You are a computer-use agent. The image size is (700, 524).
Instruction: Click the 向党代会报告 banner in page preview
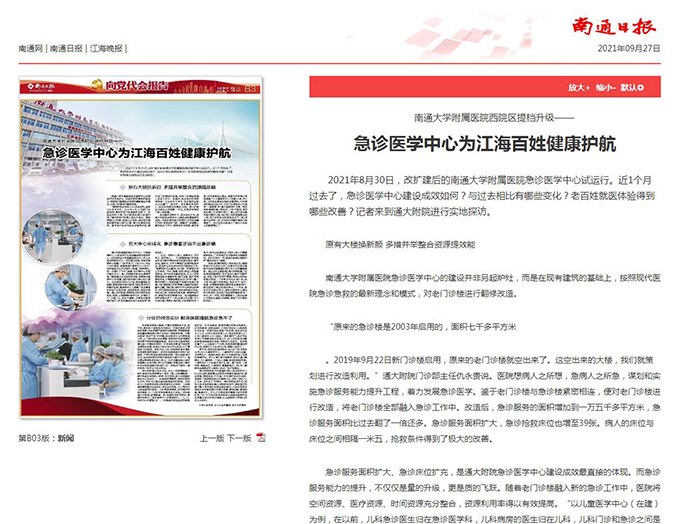(x=140, y=88)
